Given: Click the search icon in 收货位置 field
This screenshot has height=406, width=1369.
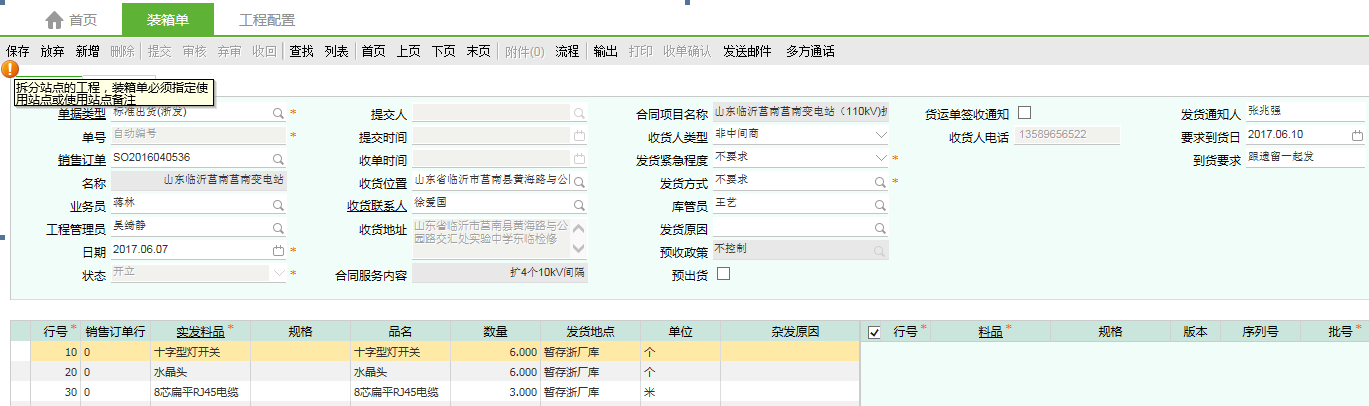Looking at the screenshot, I should (580, 182).
